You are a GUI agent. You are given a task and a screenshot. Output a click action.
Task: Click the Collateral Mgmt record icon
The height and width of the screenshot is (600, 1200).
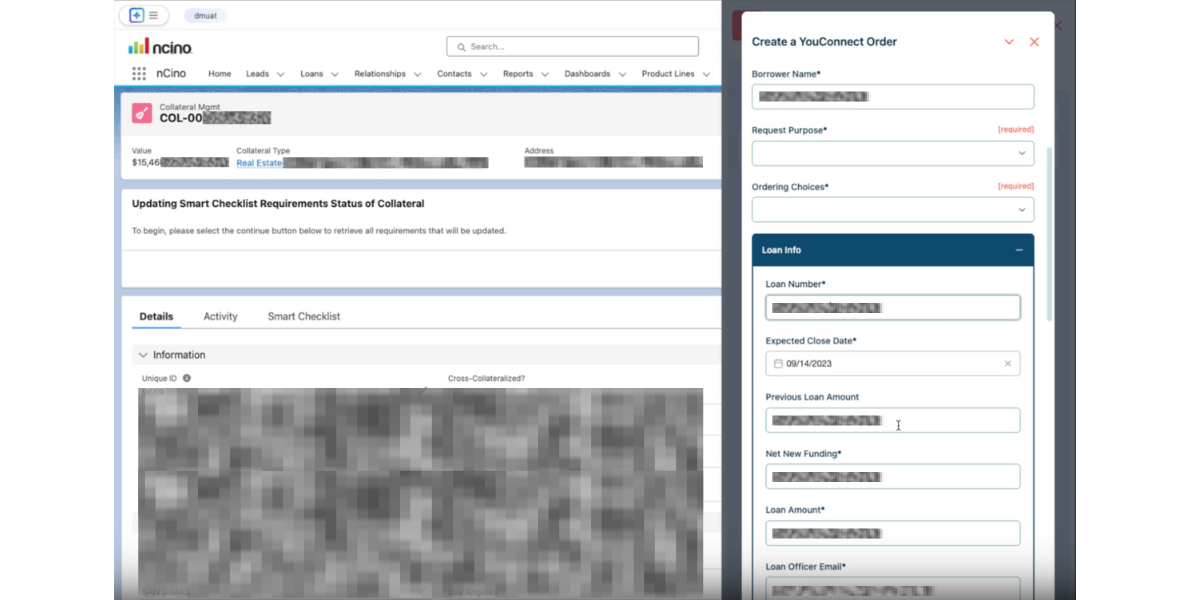[x=142, y=113]
